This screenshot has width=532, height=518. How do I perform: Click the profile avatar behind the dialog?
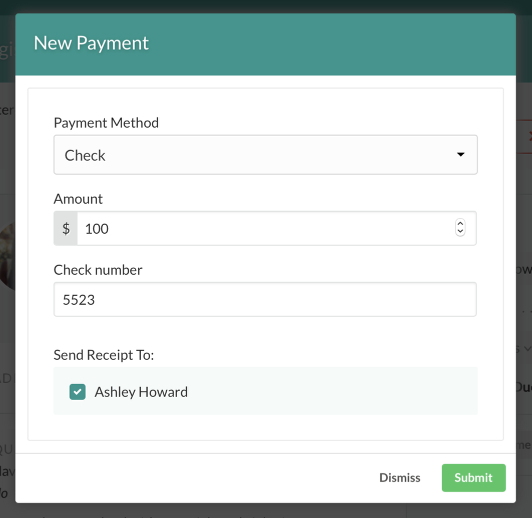click(x=7, y=256)
